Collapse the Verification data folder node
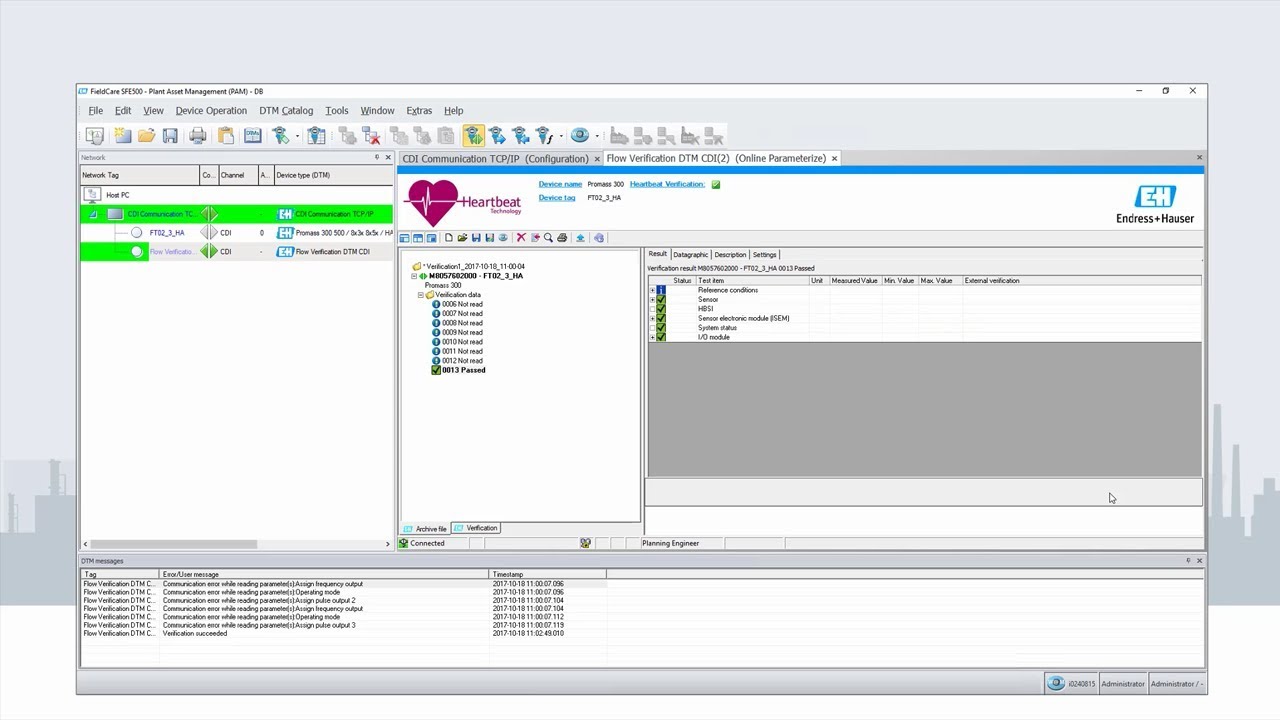The height and width of the screenshot is (720, 1280). (421, 295)
